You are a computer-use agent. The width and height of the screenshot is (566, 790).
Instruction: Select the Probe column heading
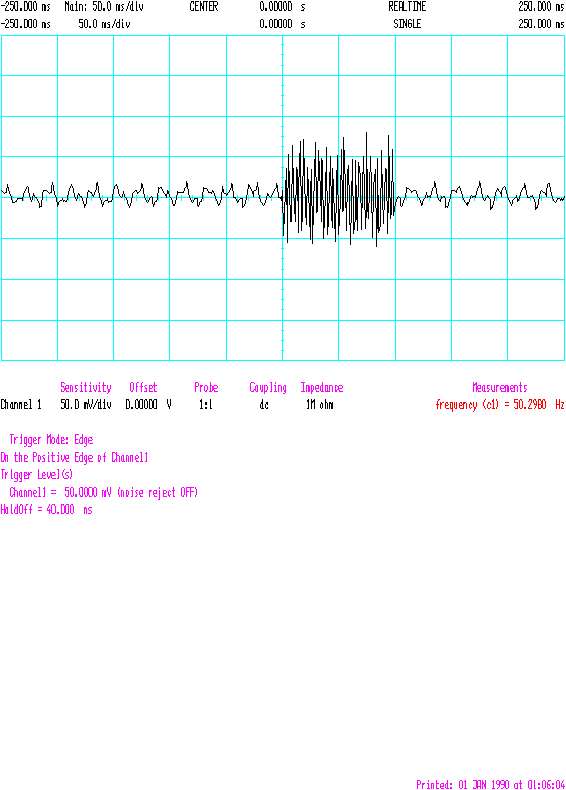[x=206, y=387]
